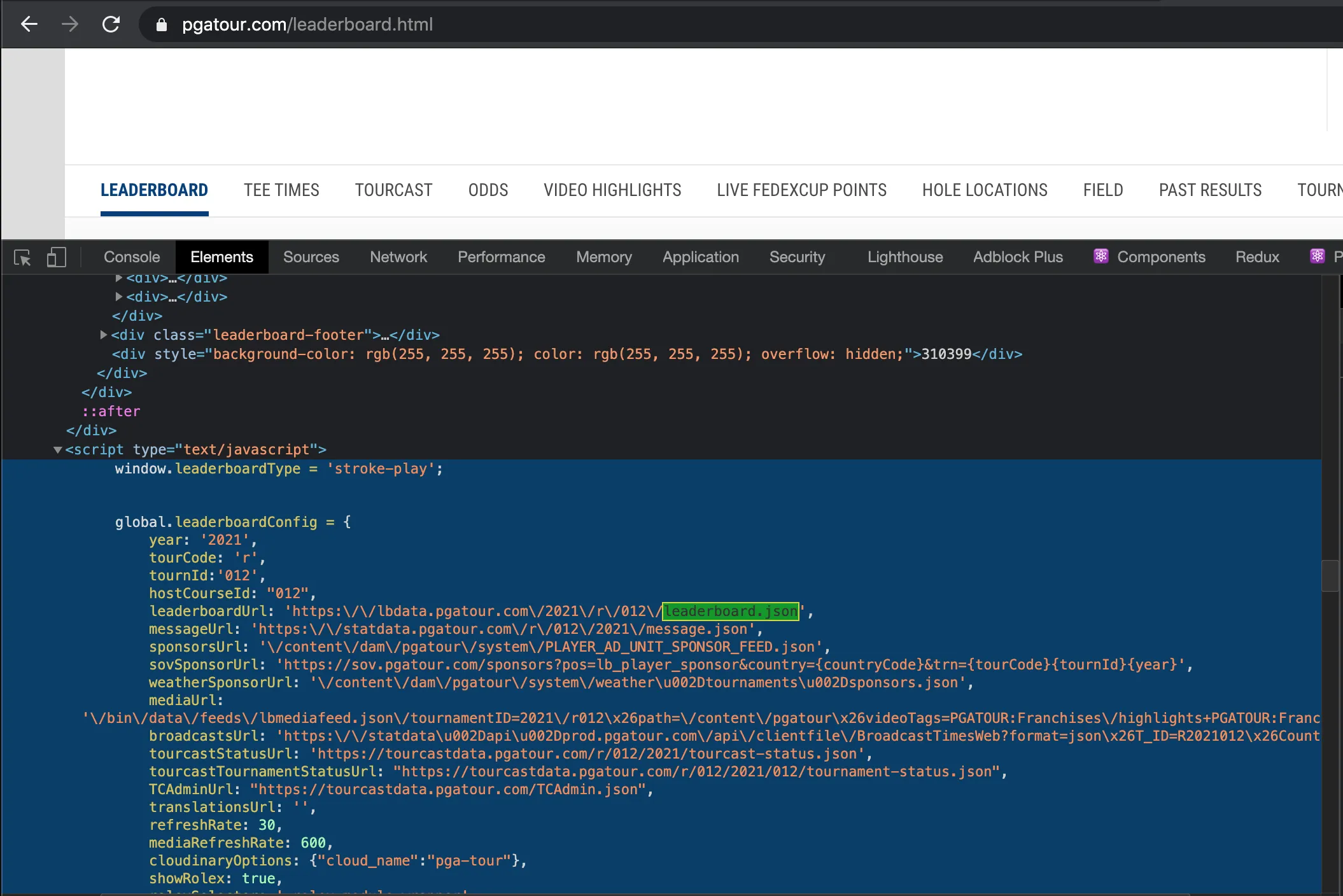1343x896 pixels.
Task: Click the Elements panel scrollbar thumb
Action: 1330,576
